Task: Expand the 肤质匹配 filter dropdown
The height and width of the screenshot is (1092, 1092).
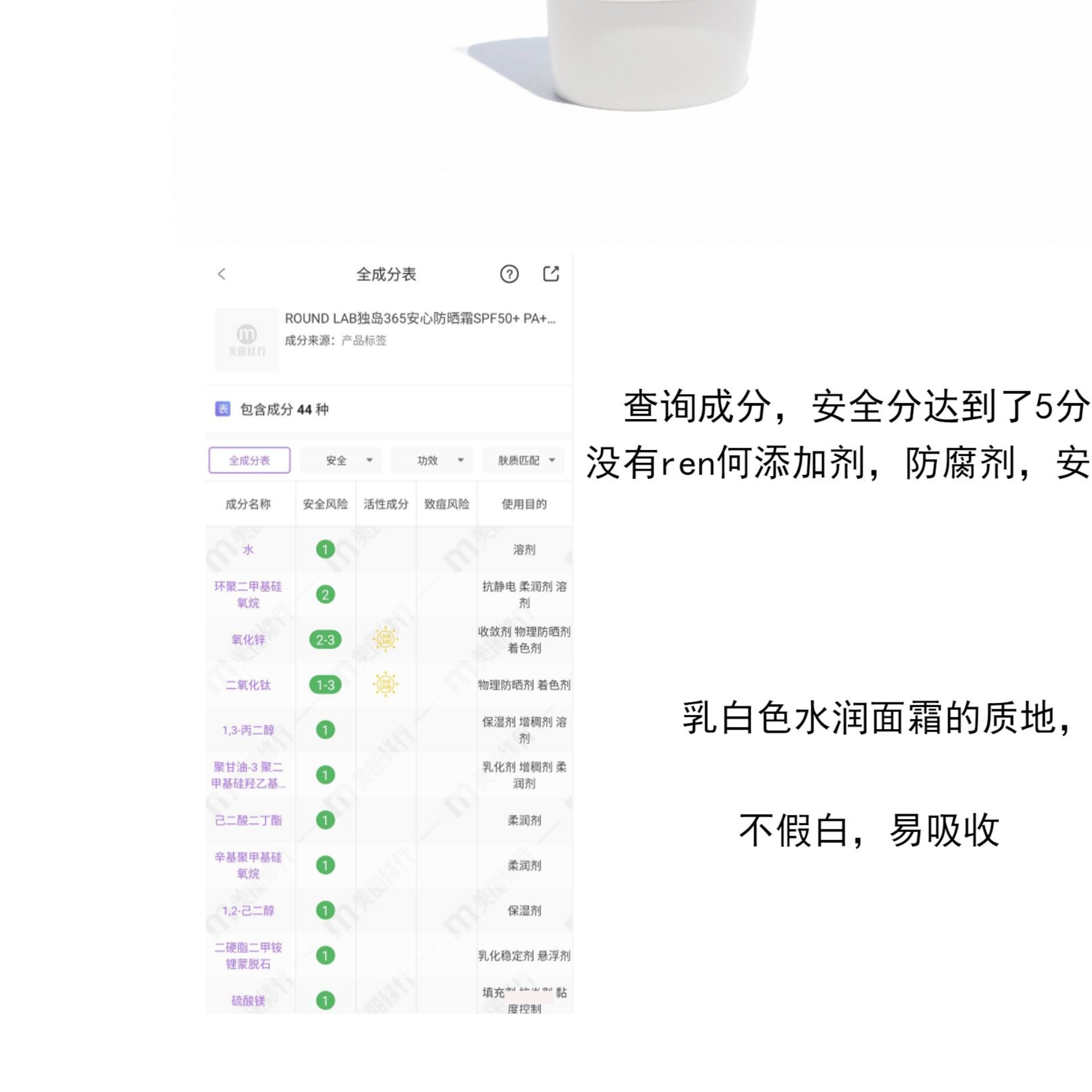Action: tap(523, 460)
